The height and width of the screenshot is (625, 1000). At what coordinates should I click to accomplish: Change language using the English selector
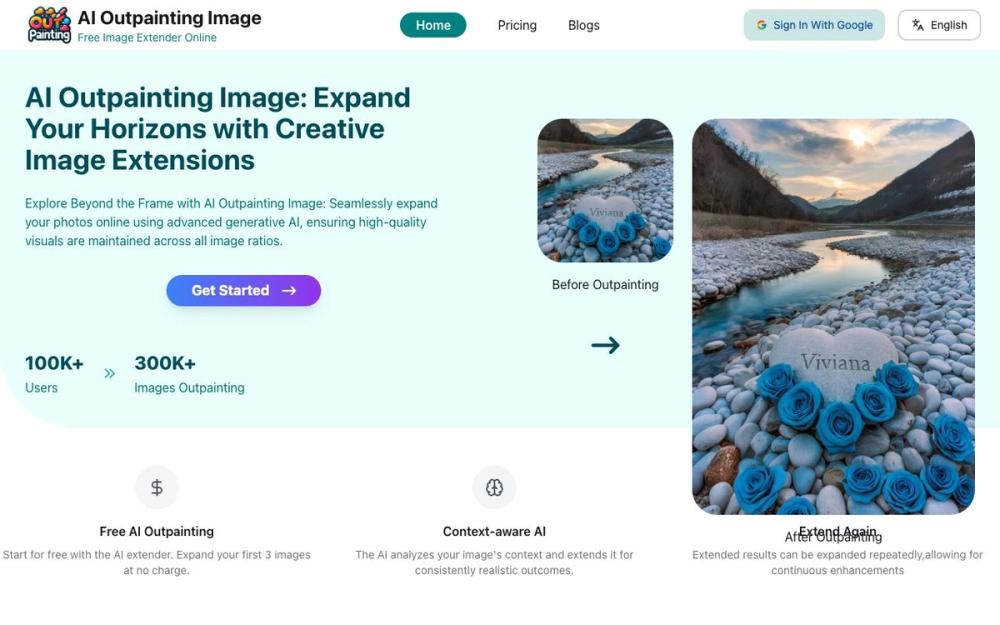938,25
